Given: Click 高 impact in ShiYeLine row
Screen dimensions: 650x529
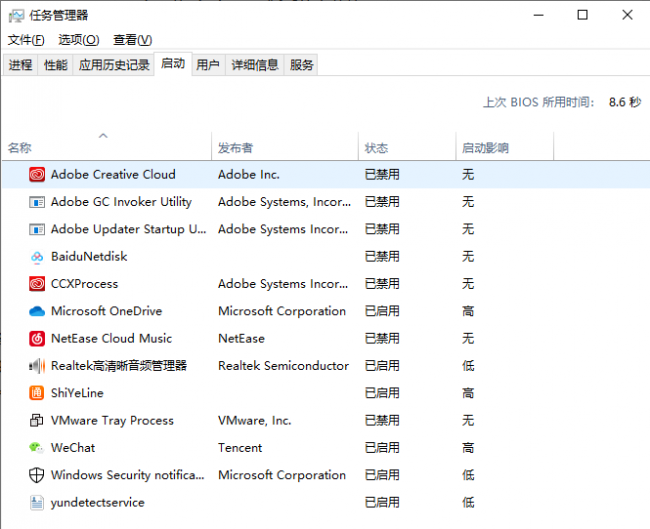Looking at the screenshot, I should coord(468,393).
